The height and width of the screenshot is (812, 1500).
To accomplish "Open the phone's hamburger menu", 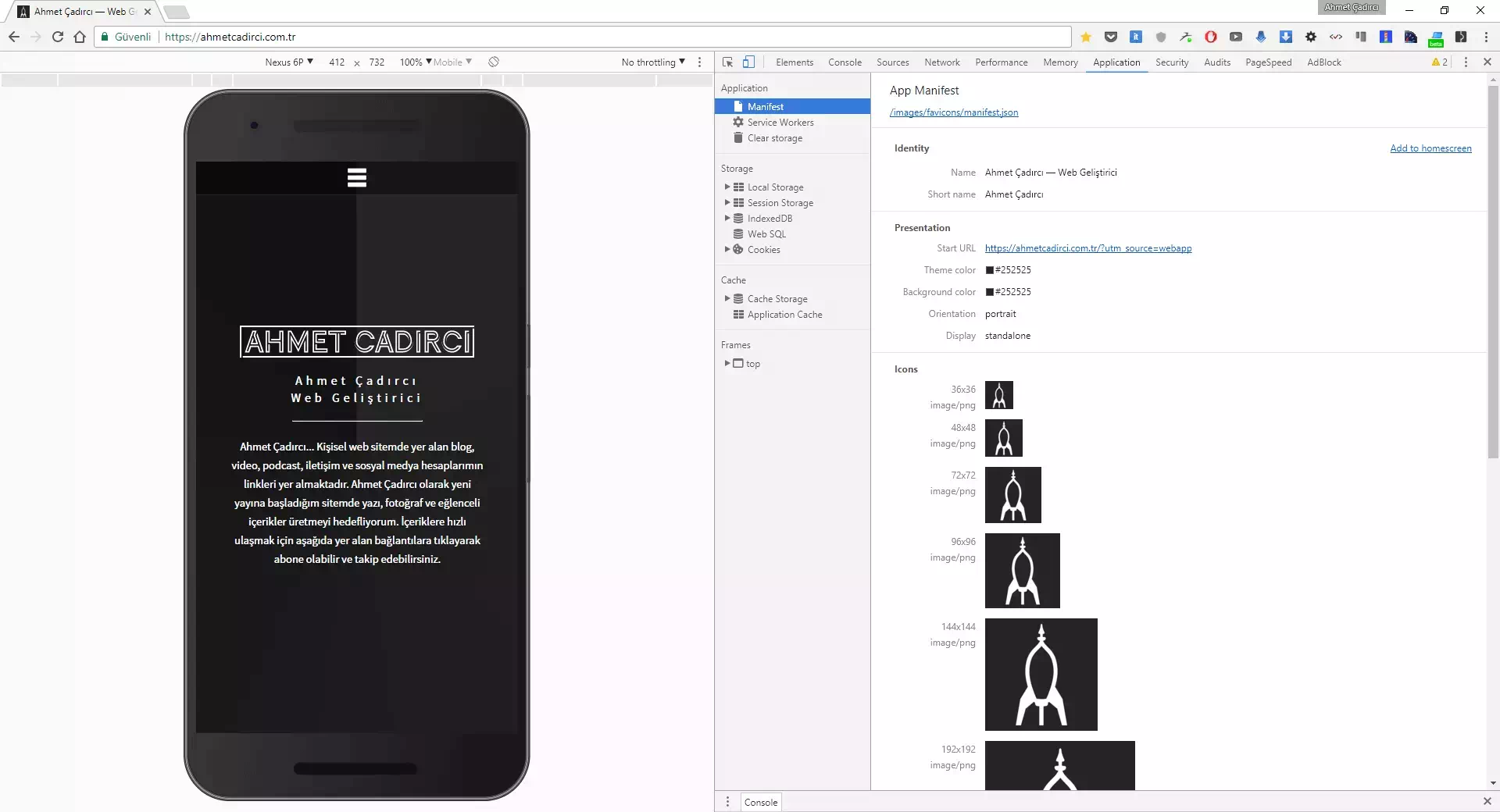I will tap(357, 178).
